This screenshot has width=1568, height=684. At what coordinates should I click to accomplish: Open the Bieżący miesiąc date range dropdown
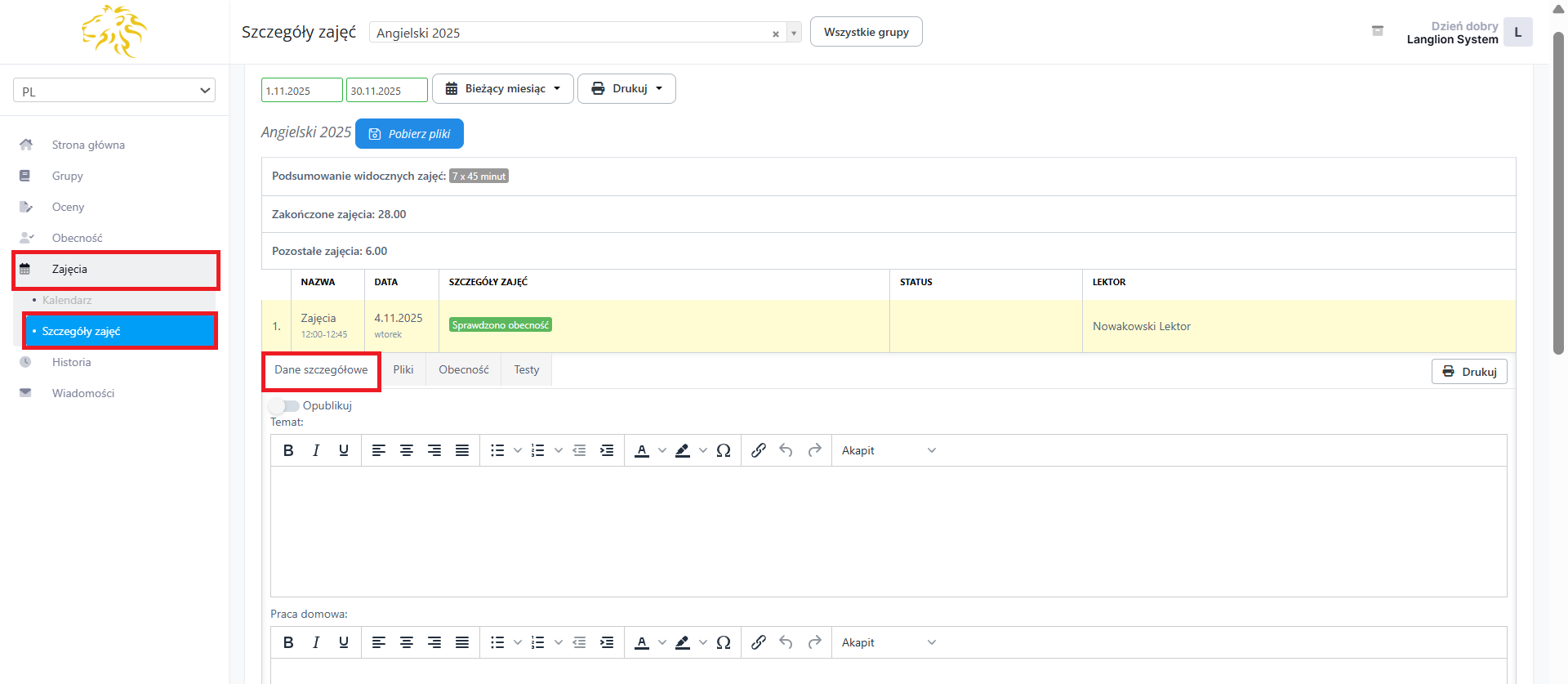point(504,89)
